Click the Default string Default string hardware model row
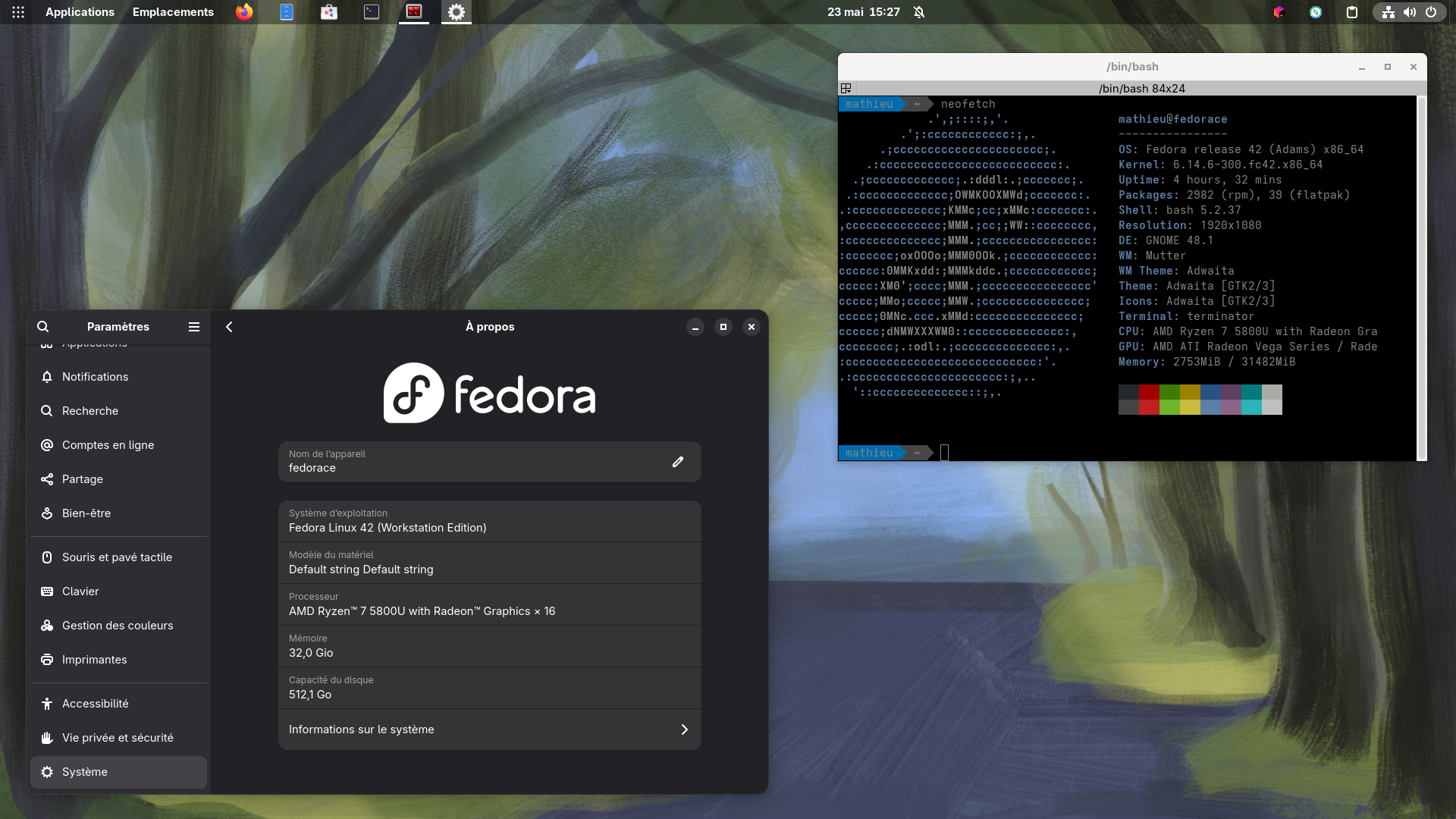 [x=490, y=563]
